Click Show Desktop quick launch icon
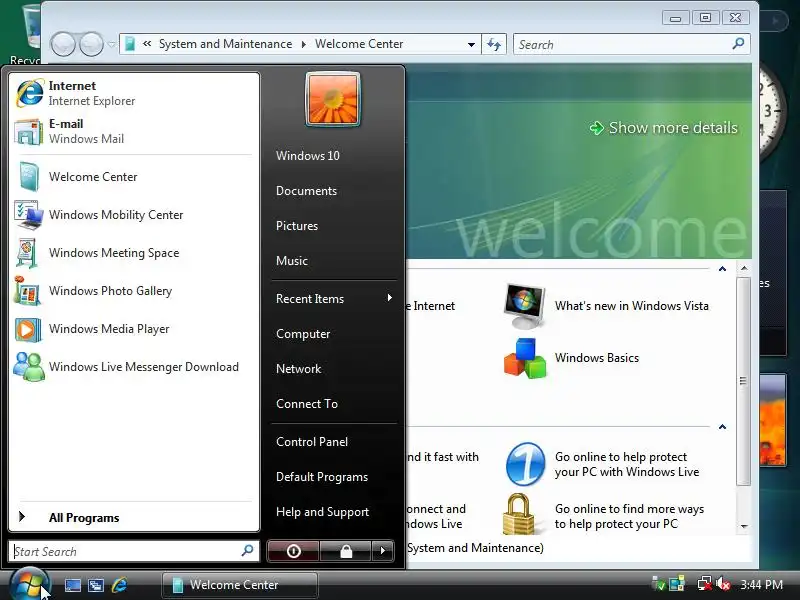This screenshot has height=600, width=800. tap(72, 585)
